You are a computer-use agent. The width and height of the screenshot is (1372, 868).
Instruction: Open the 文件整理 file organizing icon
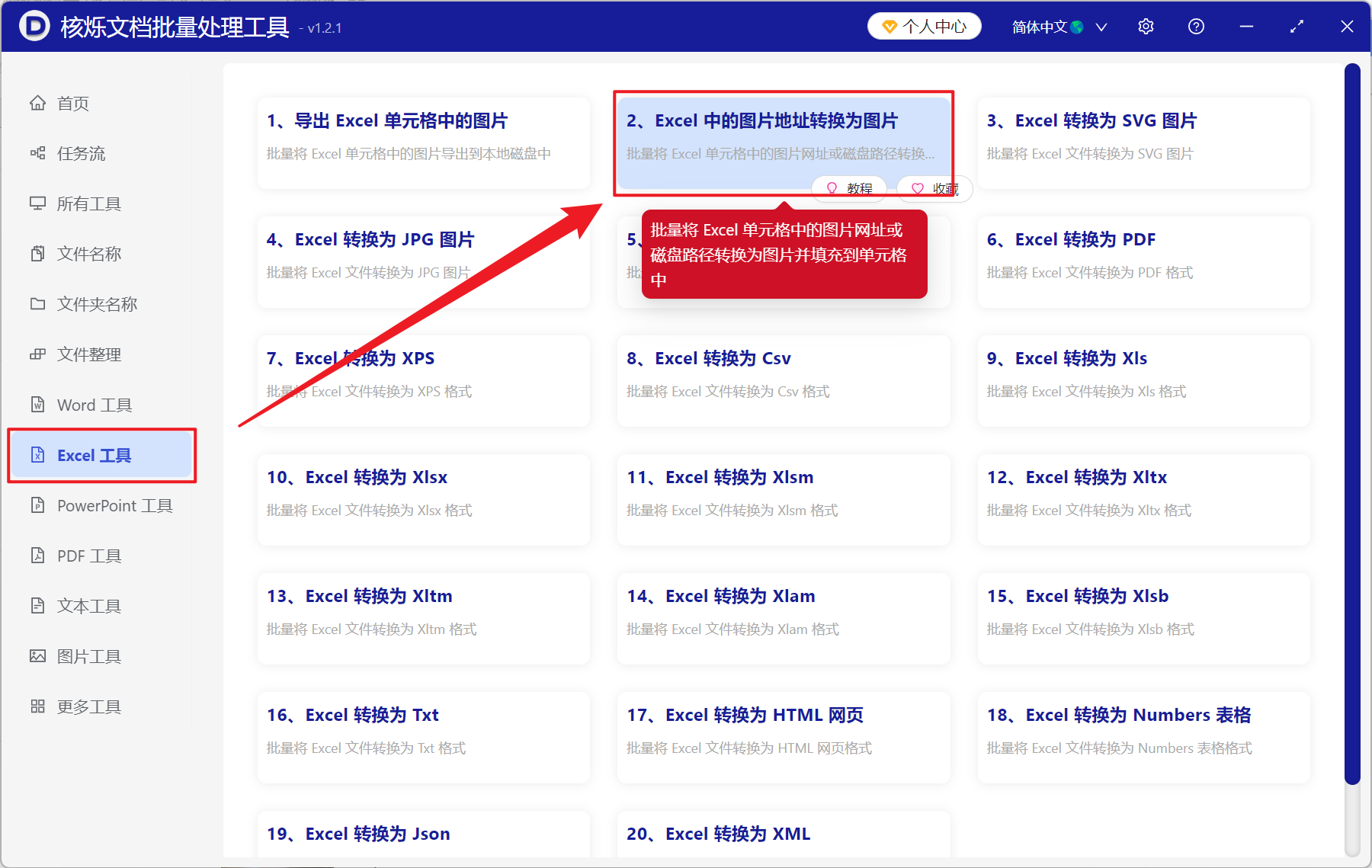pyautogui.click(x=38, y=354)
